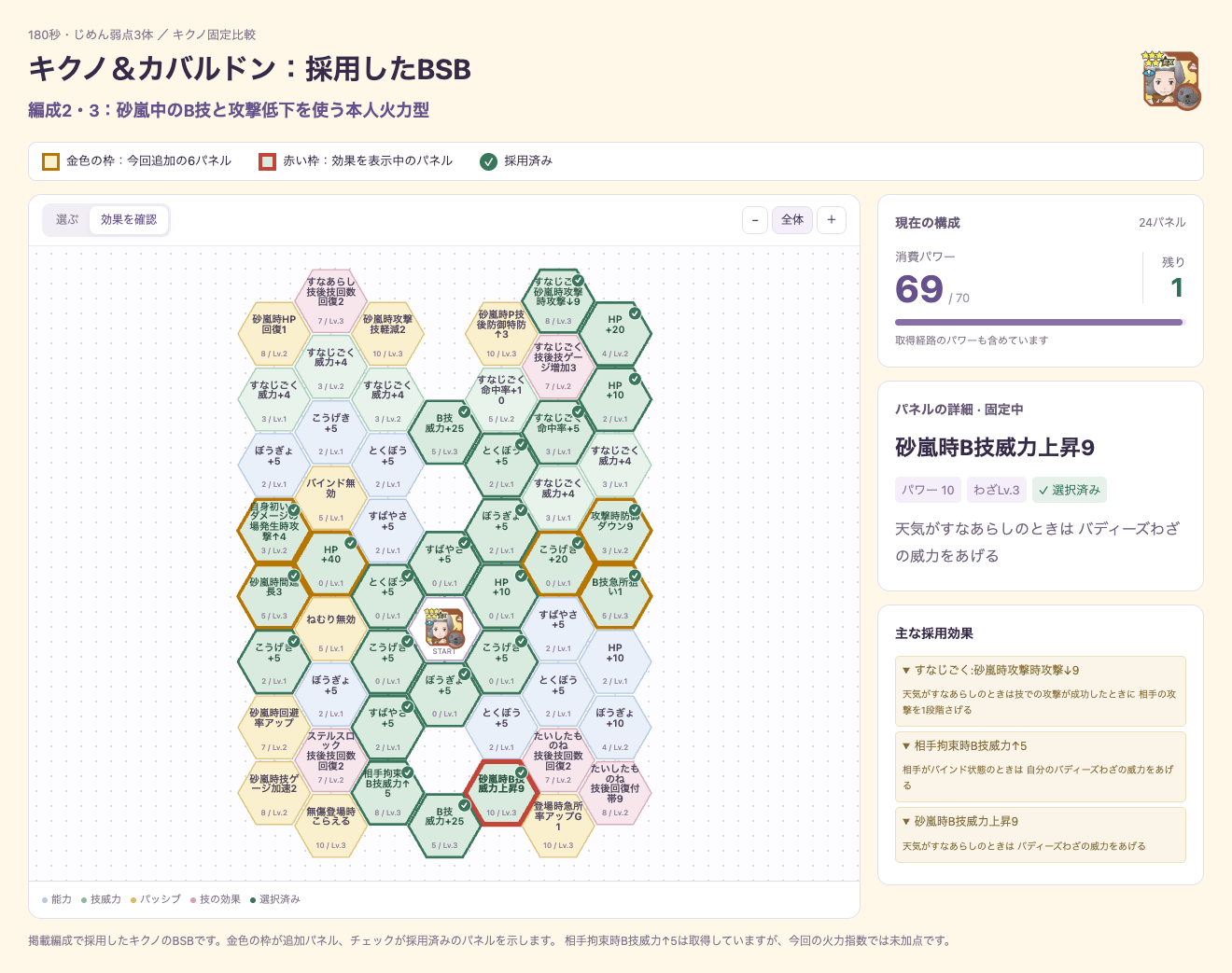Click the 自身ダメージ場発生時攻撃↑4 gold panel
This screenshot has width=1232, height=973.
pyautogui.click(x=274, y=531)
